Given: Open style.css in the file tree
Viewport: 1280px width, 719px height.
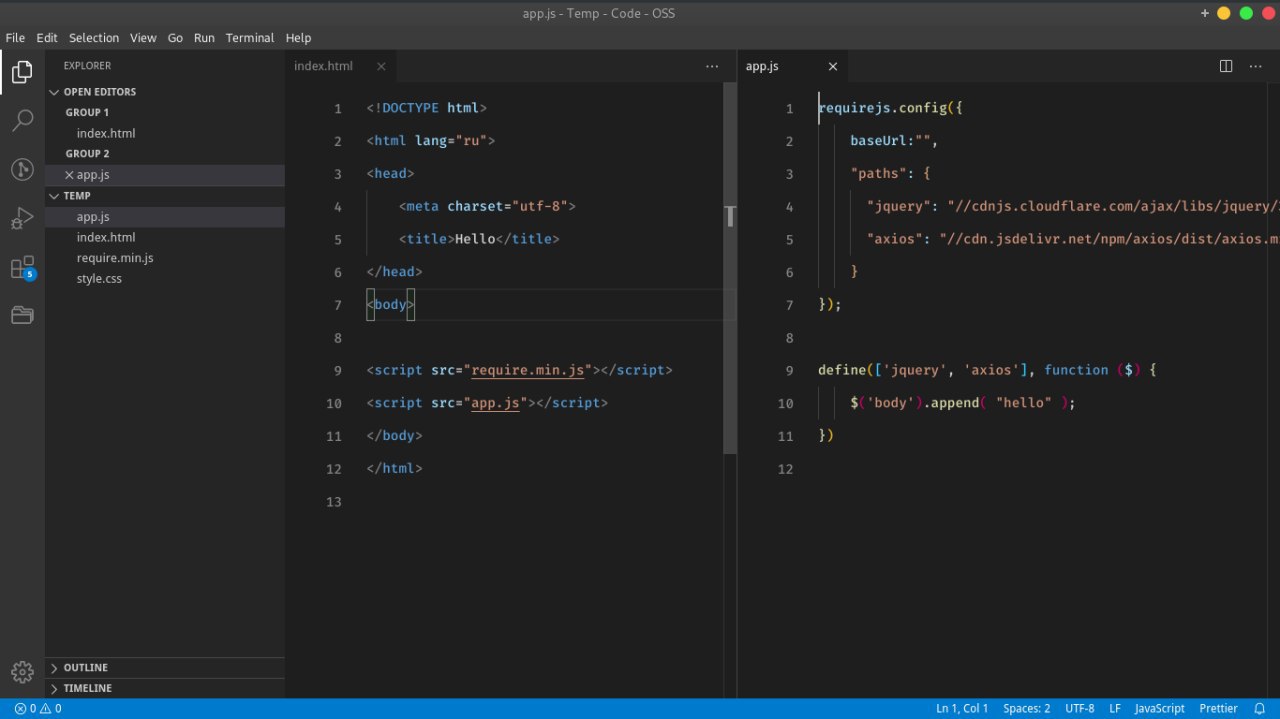Looking at the screenshot, I should (165, 279).
